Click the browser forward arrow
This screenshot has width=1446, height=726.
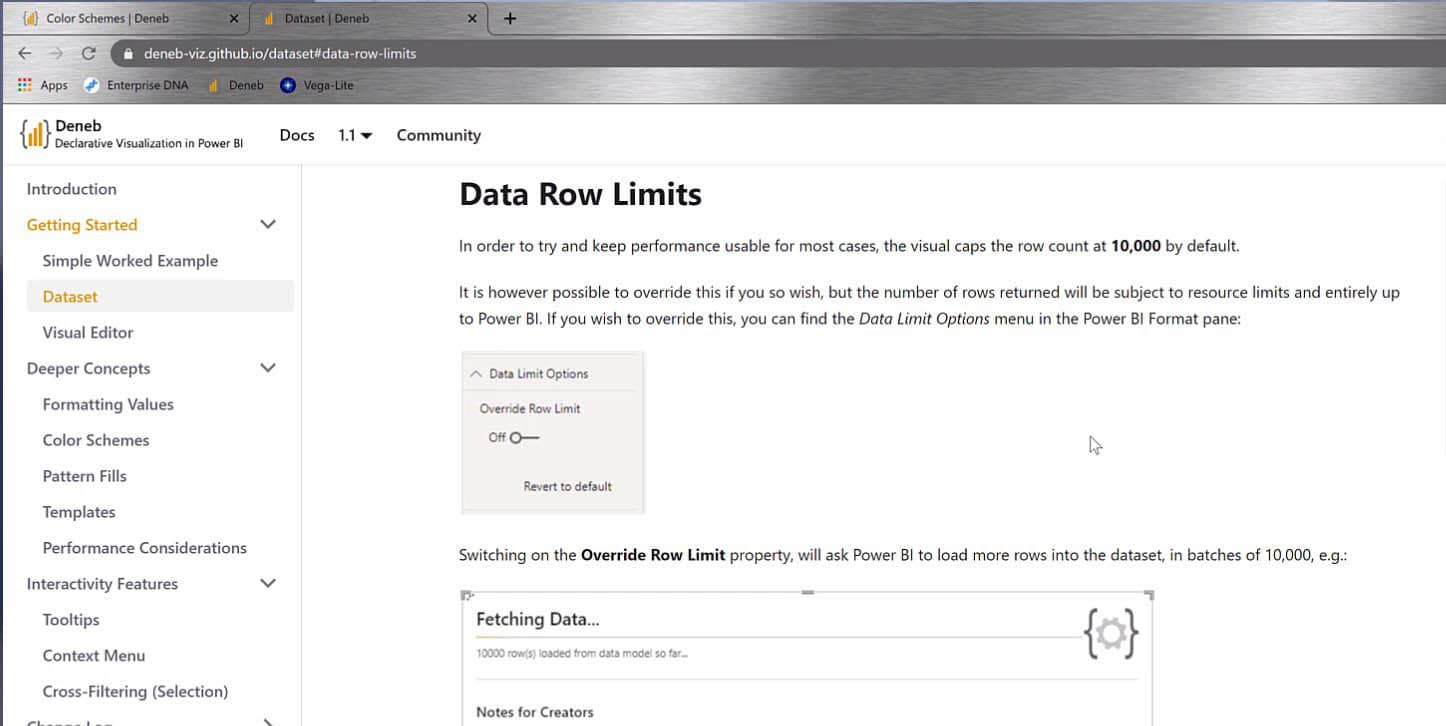56,53
